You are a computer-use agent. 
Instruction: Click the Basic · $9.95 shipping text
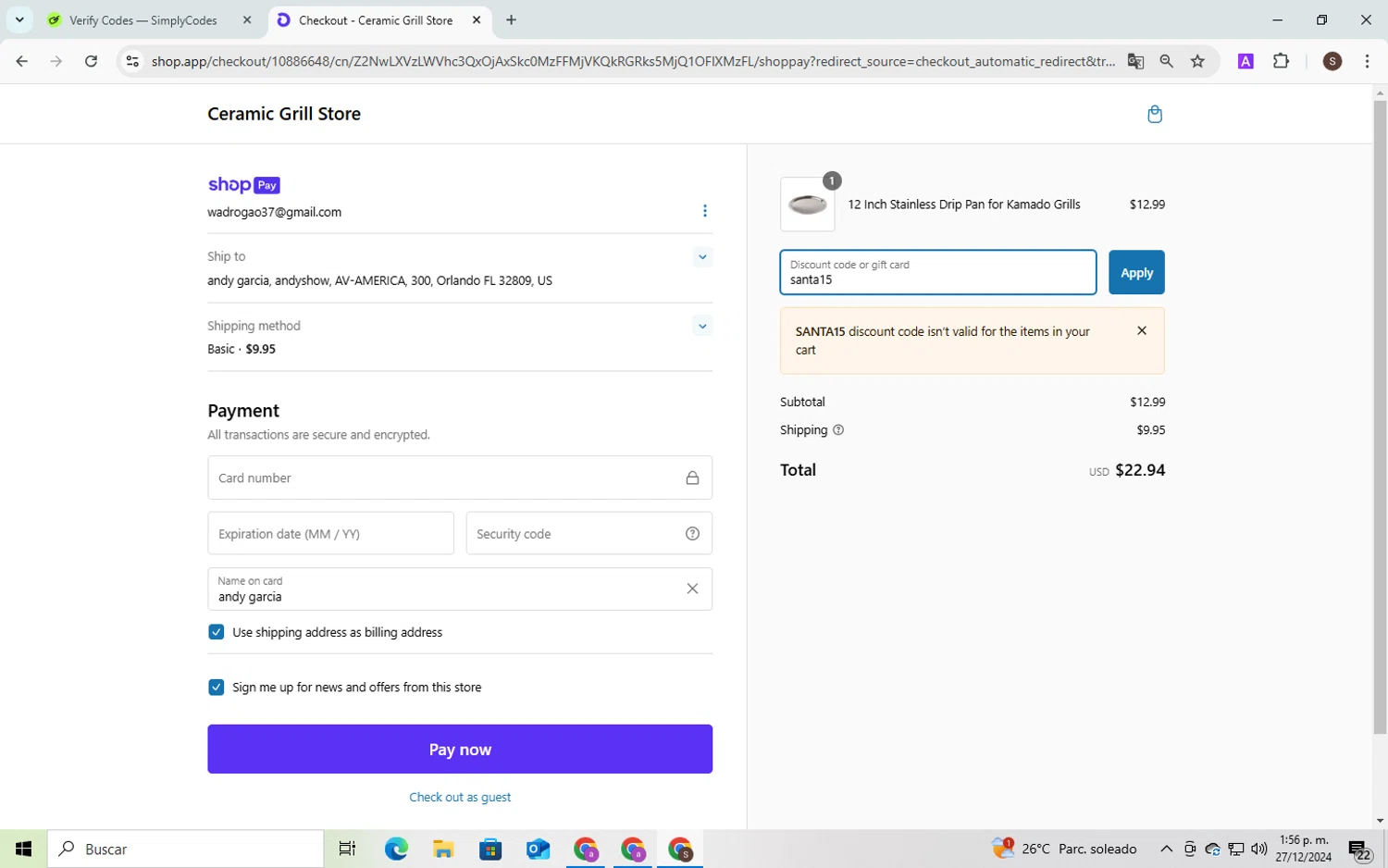pos(242,349)
